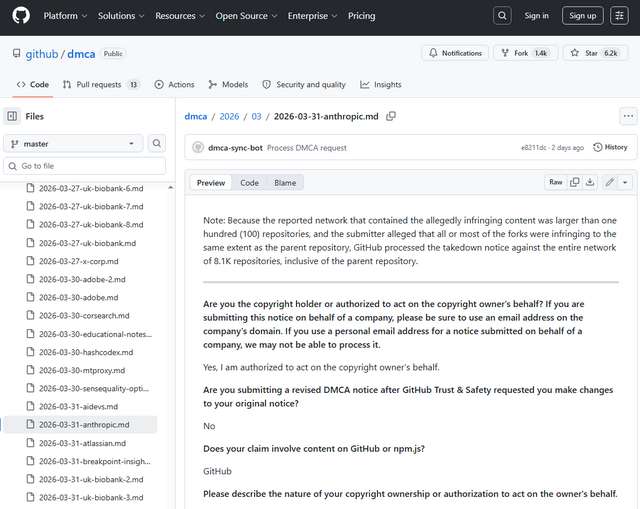Click the dmca-sync-bot avatar

[198, 147]
